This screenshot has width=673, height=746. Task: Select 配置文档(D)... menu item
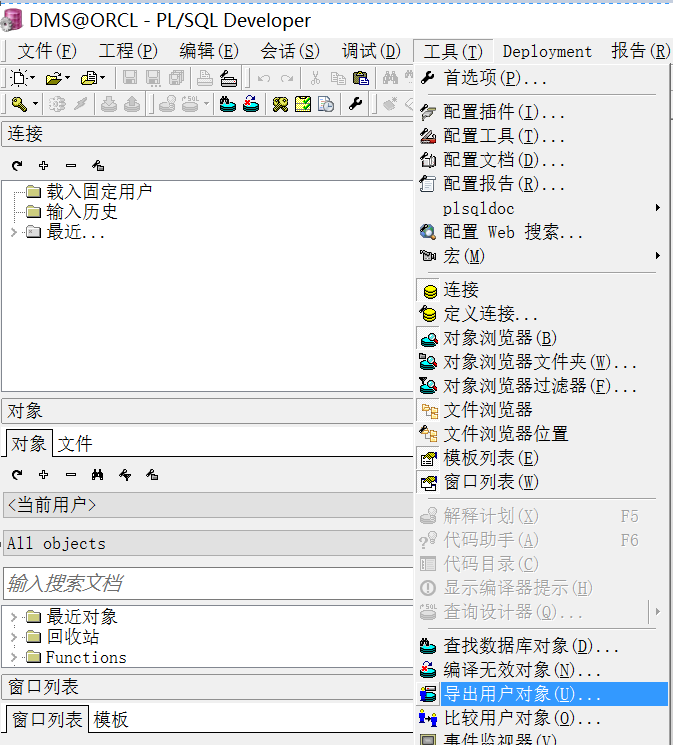pyautogui.click(x=541, y=160)
